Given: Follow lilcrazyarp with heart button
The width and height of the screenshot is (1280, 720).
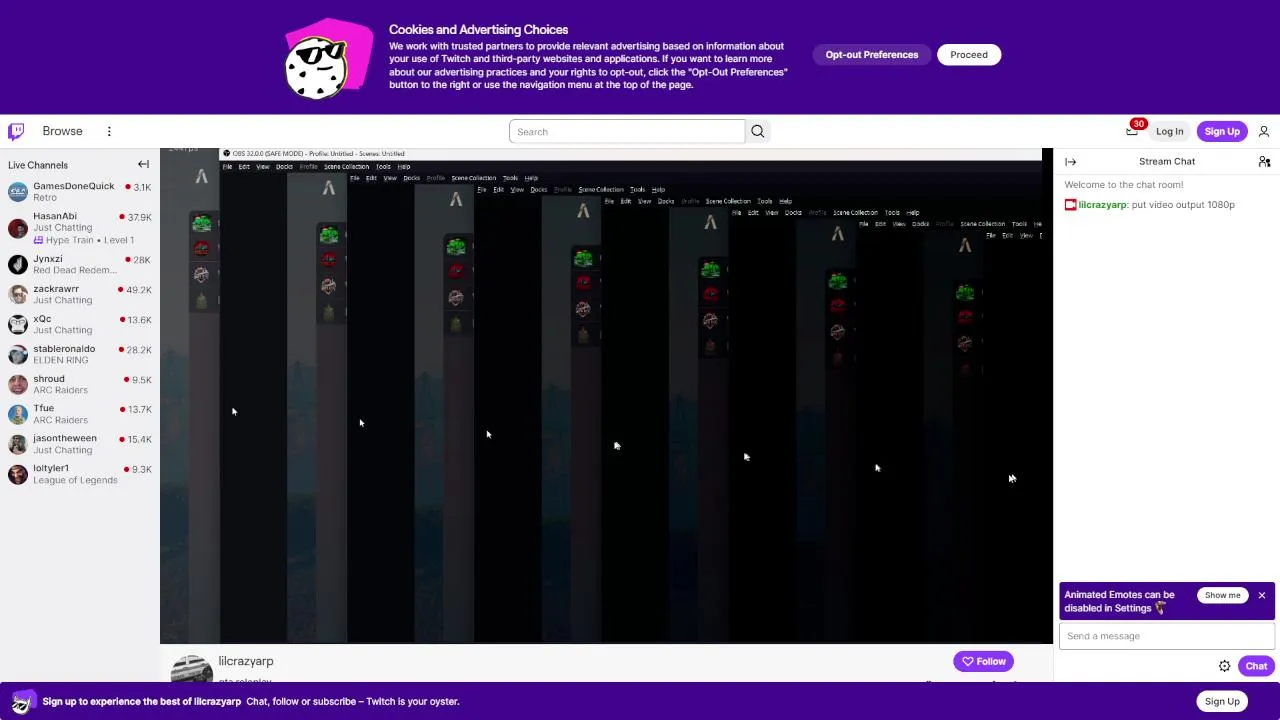Looking at the screenshot, I should [983, 661].
